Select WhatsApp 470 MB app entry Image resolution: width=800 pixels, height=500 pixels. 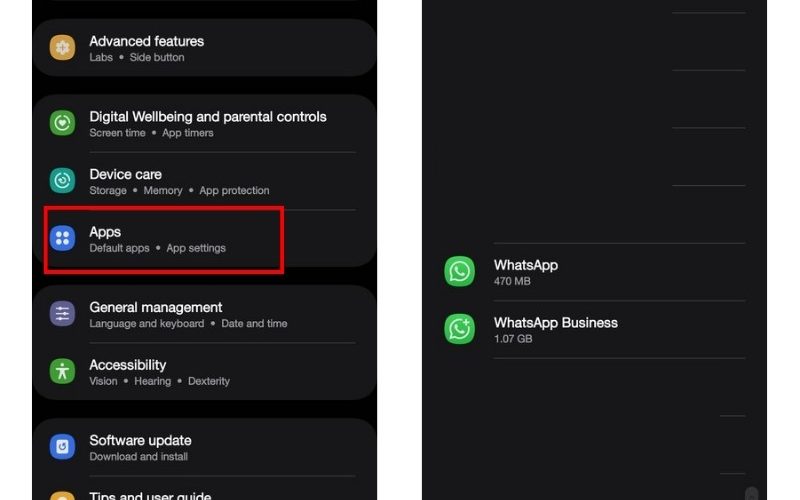(594, 272)
